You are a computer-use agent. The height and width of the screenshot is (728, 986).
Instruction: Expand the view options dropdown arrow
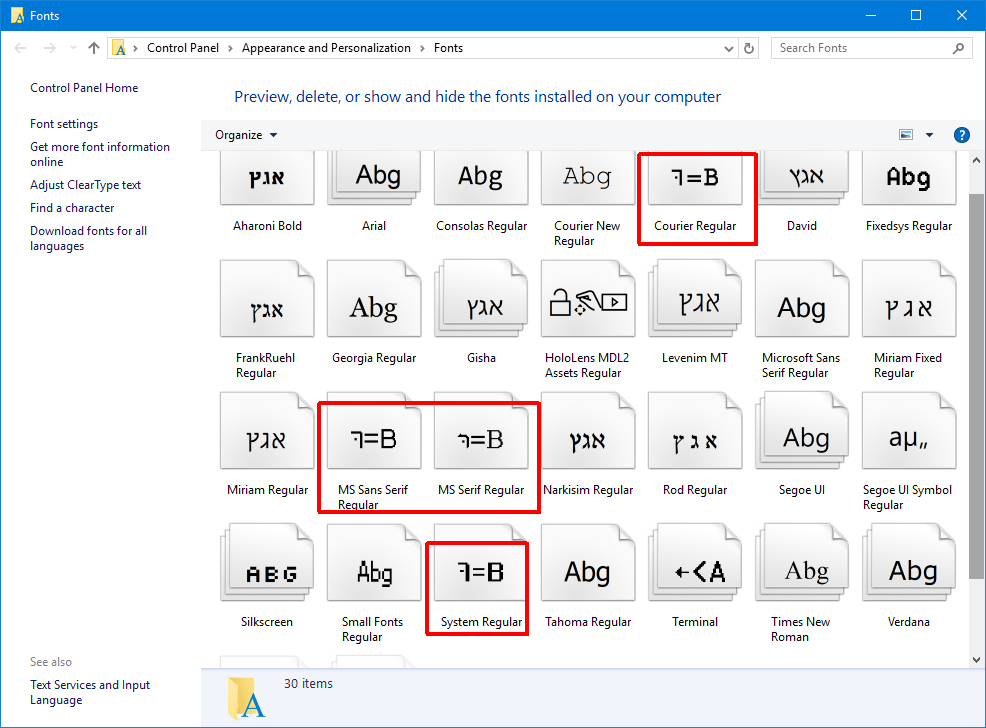point(929,135)
